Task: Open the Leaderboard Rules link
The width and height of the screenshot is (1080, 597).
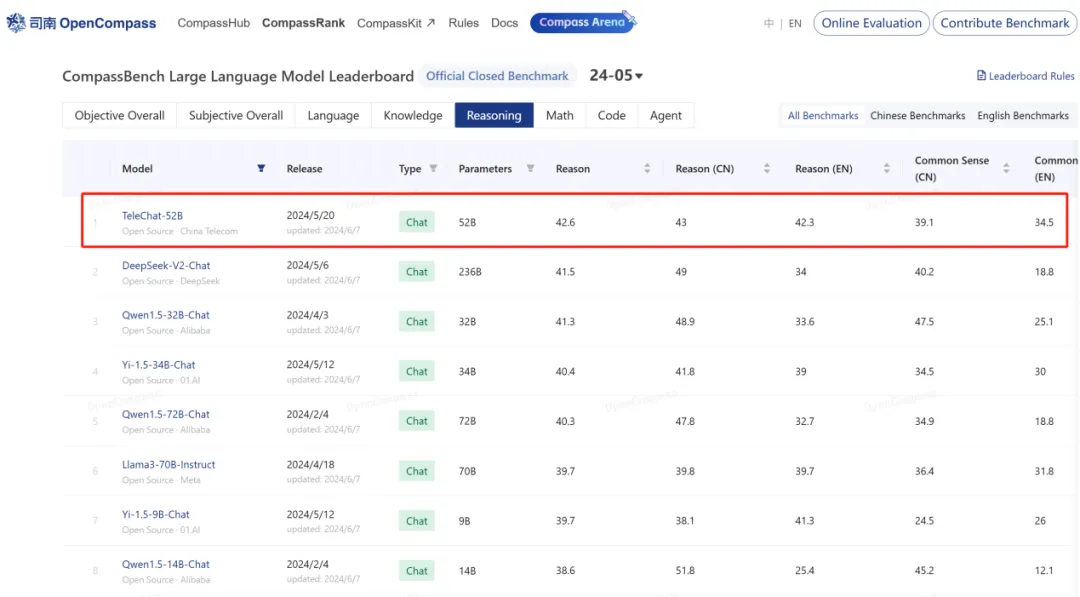Action: (x=1025, y=76)
